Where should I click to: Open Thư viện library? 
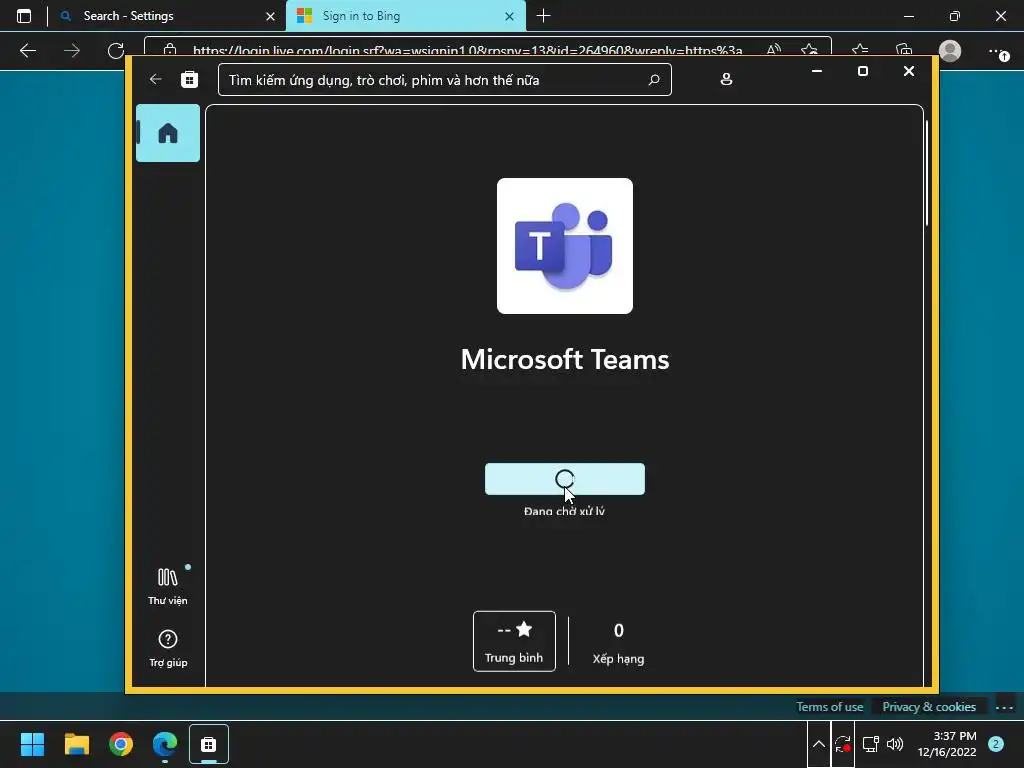(x=168, y=586)
